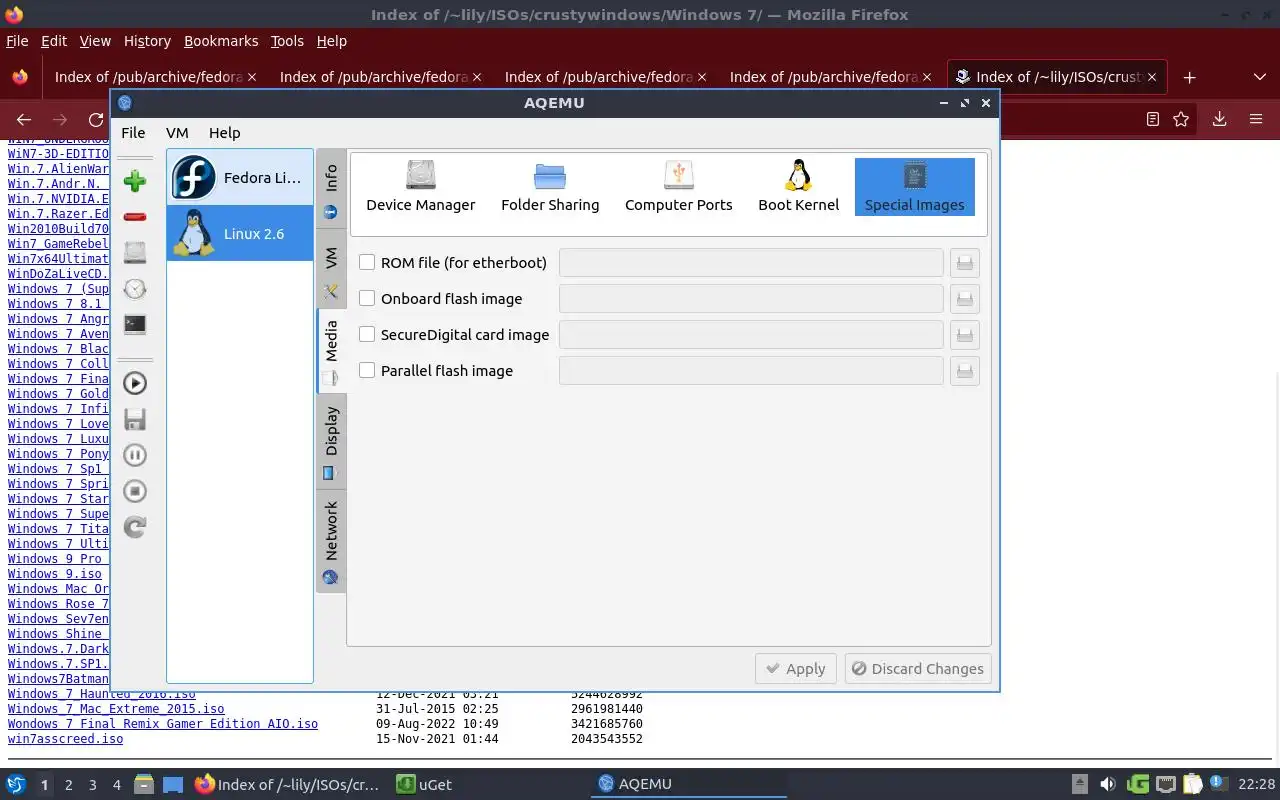Close the lily ISOs tab

pyautogui.click(x=1152, y=77)
